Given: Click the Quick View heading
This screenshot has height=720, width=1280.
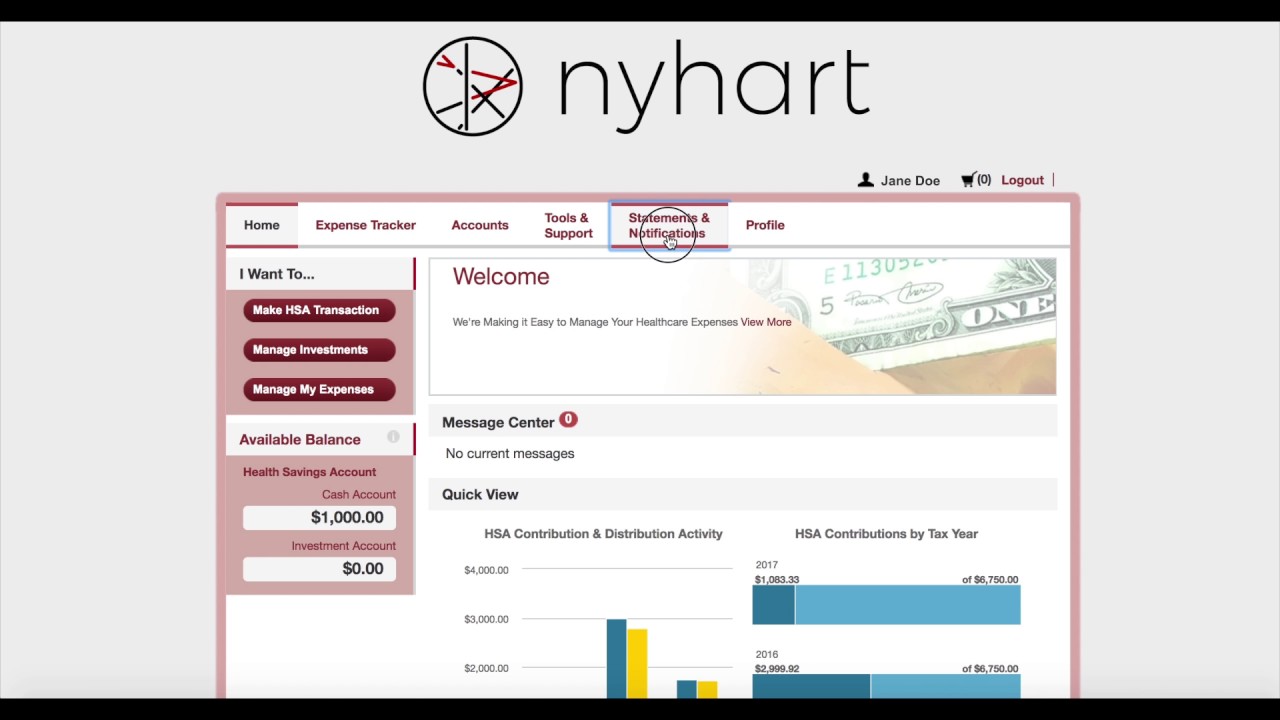Looking at the screenshot, I should click(480, 494).
